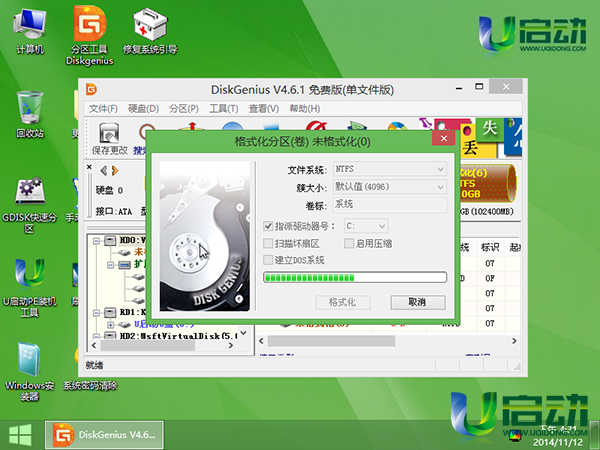The width and height of the screenshot is (600, 450).
Task: Toggle the 指派驱动器号 checkbox
Action: pyautogui.click(x=268, y=226)
